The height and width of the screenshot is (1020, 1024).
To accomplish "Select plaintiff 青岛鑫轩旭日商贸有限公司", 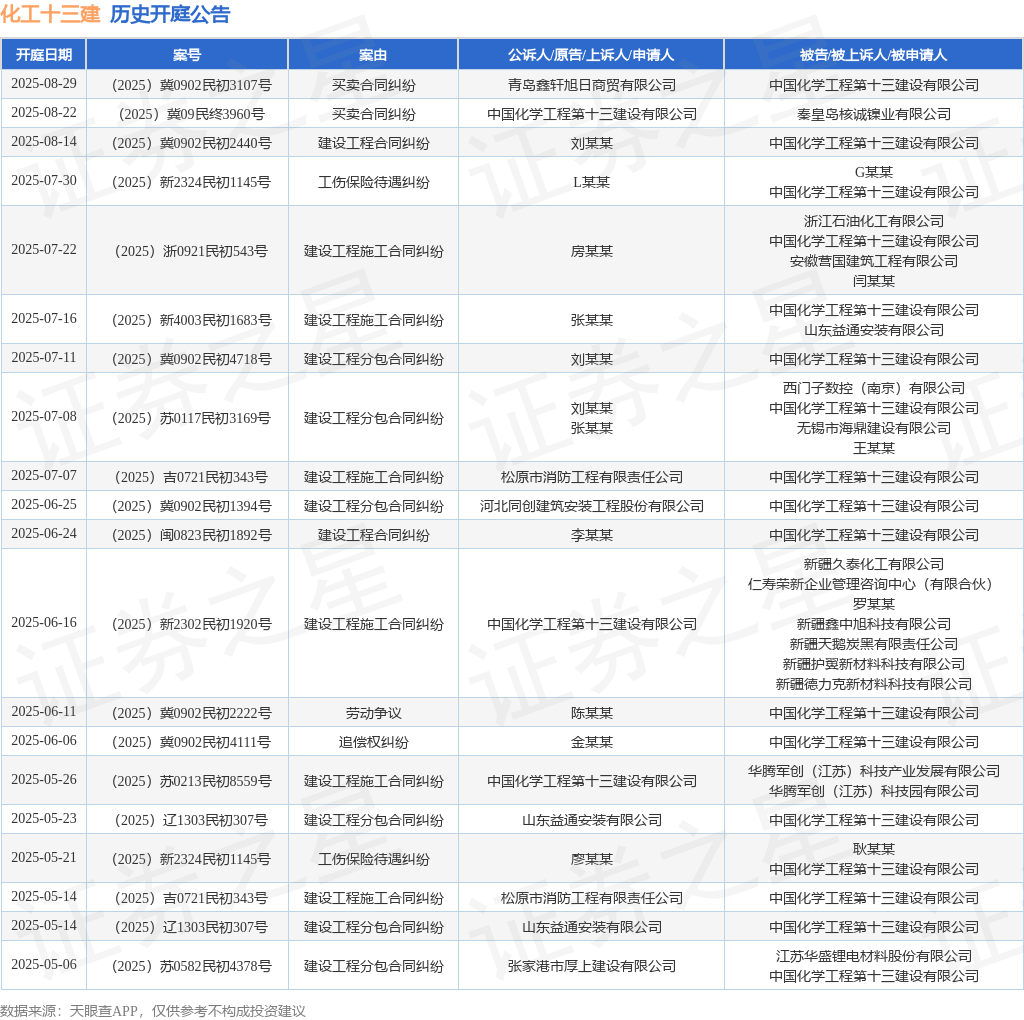I will tap(592, 85).
